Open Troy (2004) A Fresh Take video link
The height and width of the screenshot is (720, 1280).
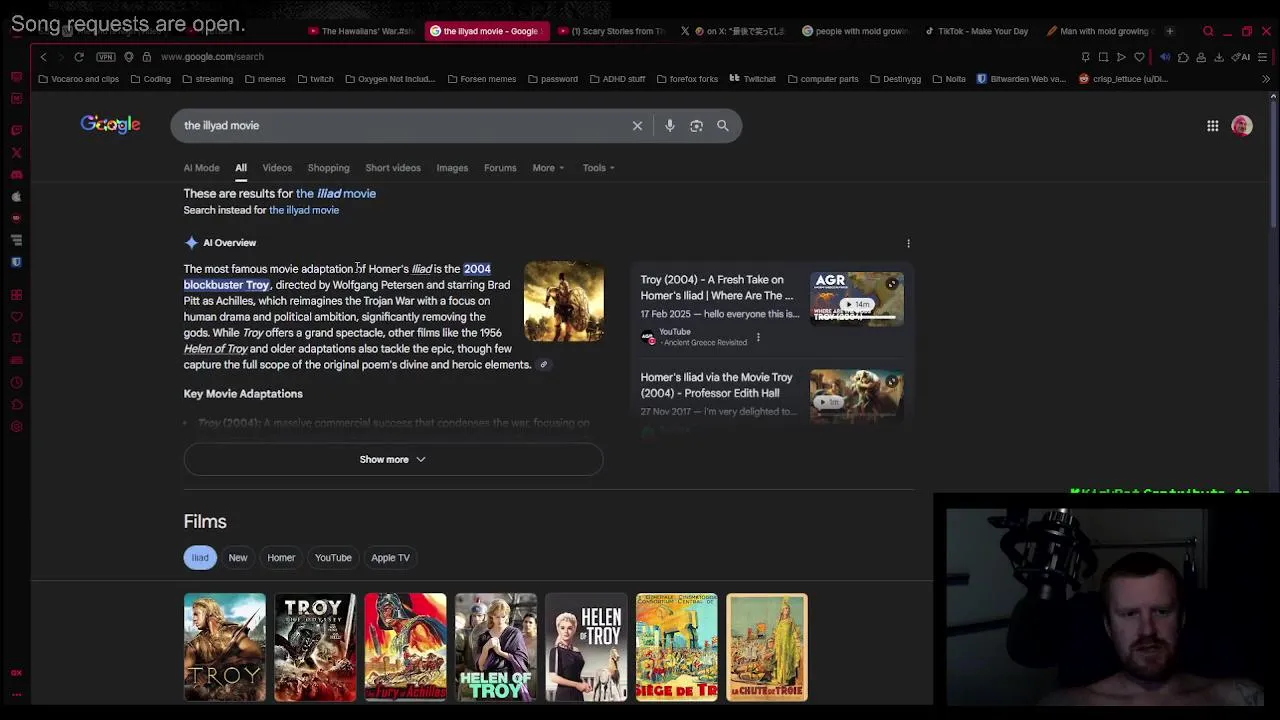point(717,288)
